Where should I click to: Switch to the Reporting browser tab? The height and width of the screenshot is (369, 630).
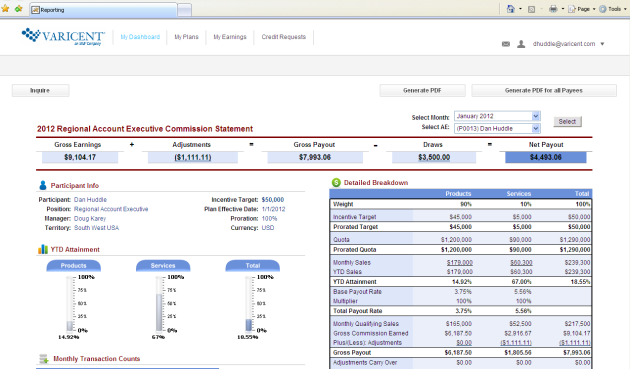pos(103,10)
